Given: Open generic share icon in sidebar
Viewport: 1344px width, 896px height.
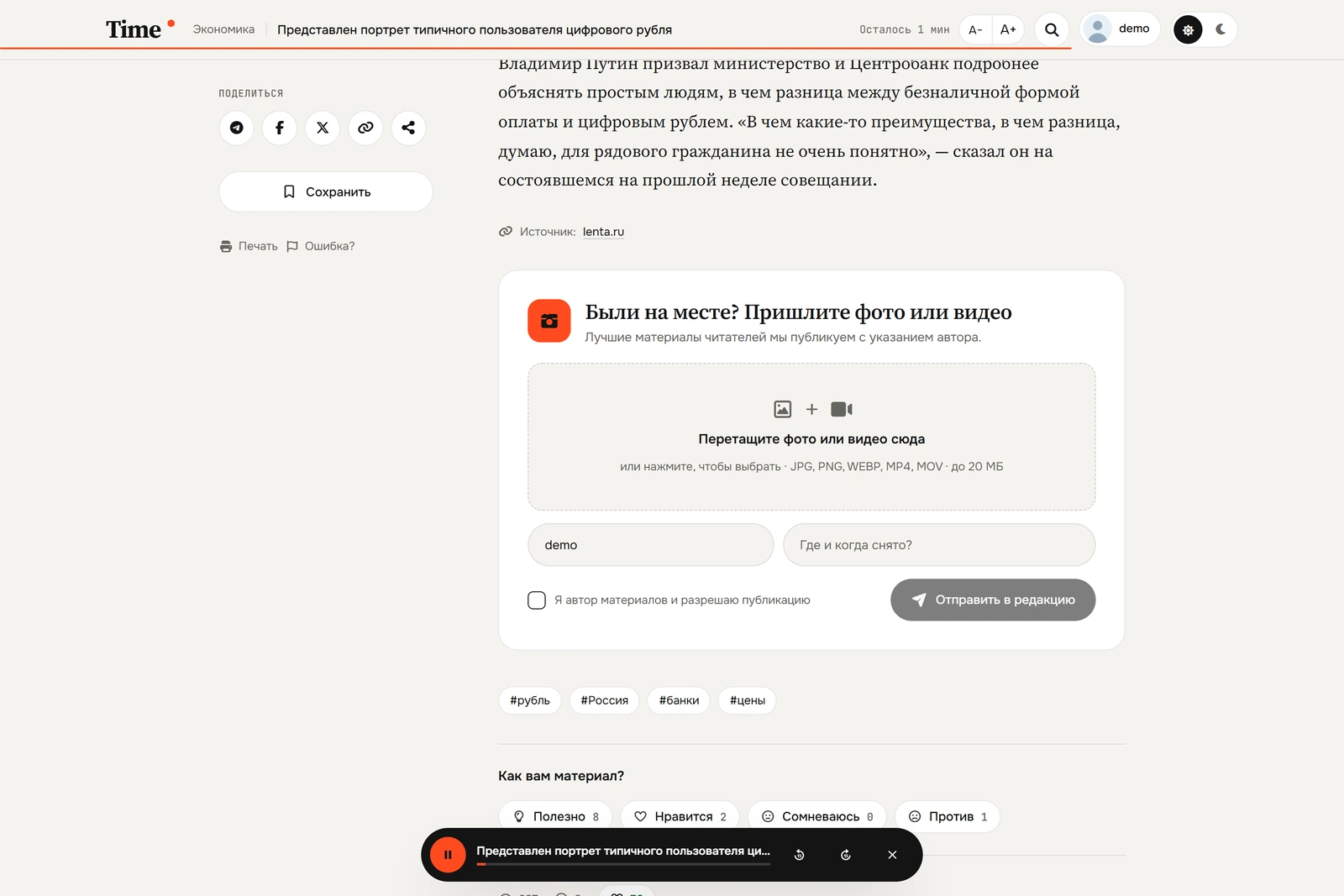Looking at the screenshot, I should (408, 128).
